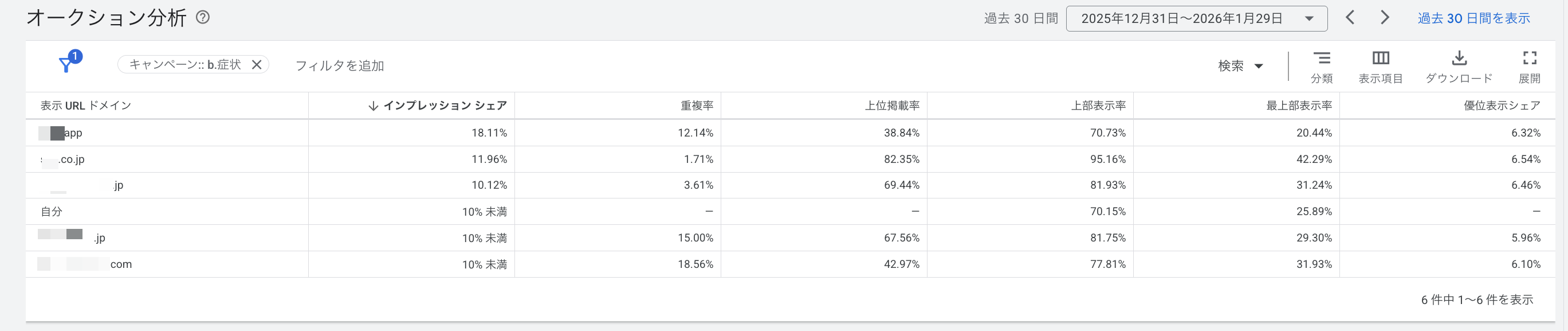Image resolution: width=1568 pixels, height=331 pixels.
Task: Go to the previous date range
Action: (1350, 18)
